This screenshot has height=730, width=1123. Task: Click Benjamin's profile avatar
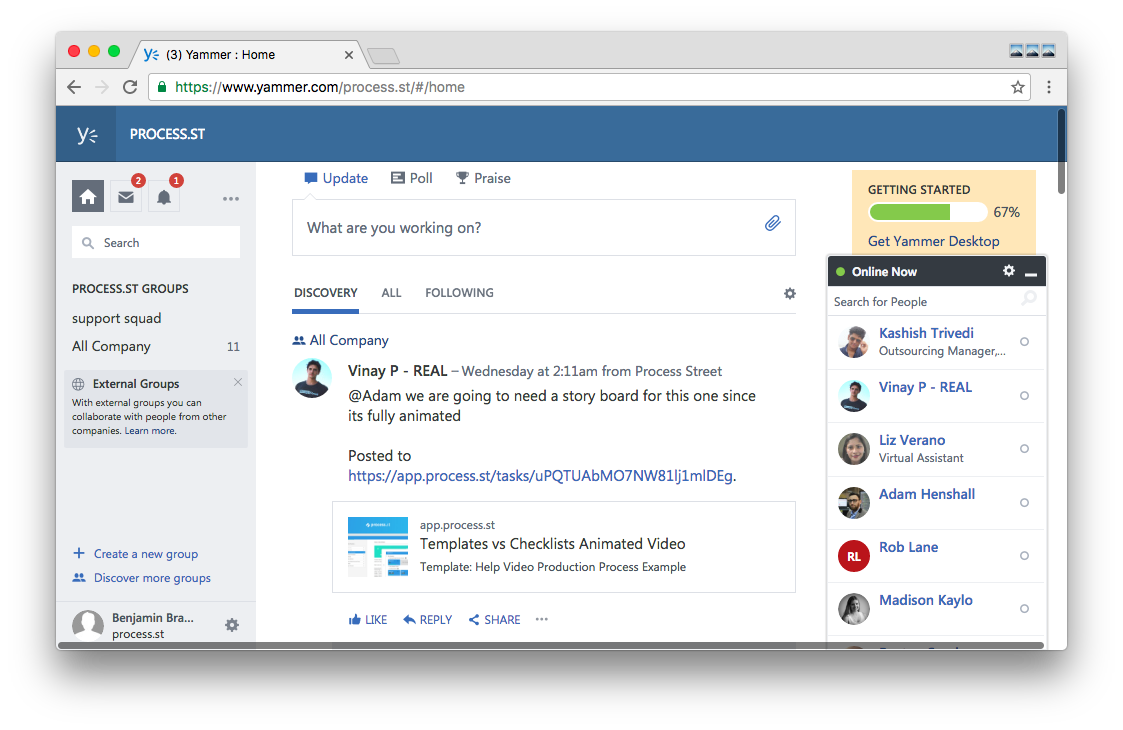[x=88, y=625]
